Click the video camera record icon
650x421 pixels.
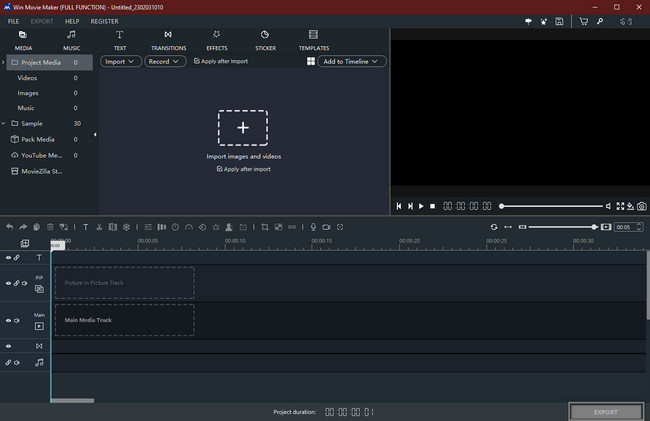(x=327, y=227)
